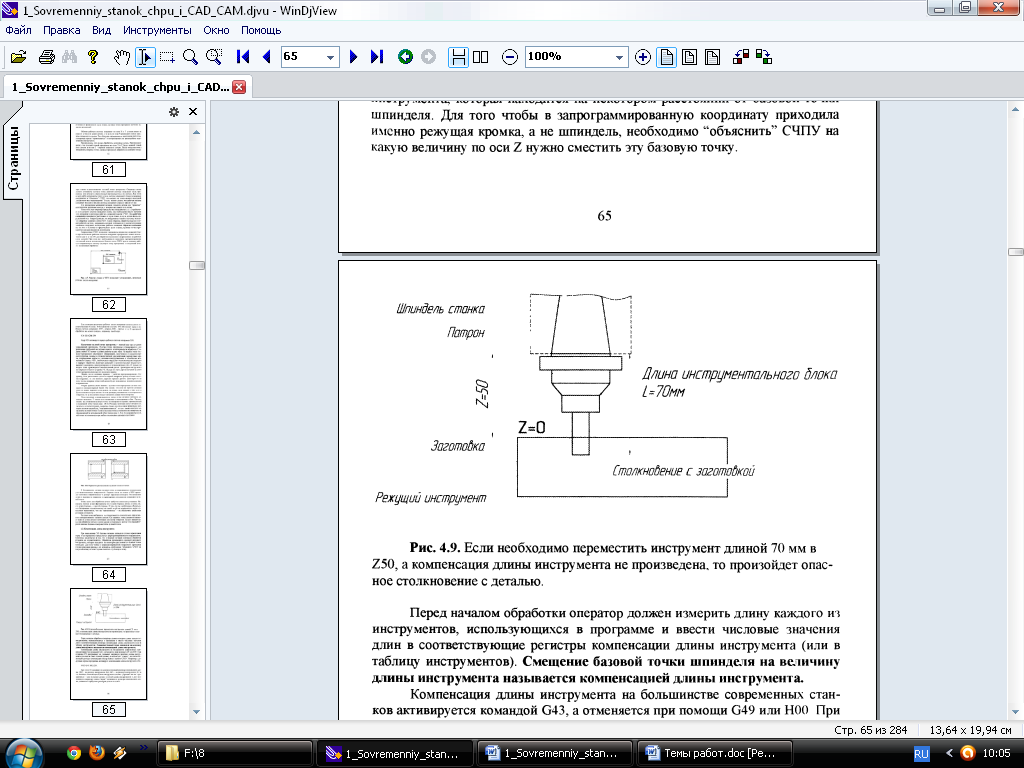Image resolution: width=1024 pixels, height=768 pixels.
Task: Open the Правка menu
Action: (x=61, y=30)
